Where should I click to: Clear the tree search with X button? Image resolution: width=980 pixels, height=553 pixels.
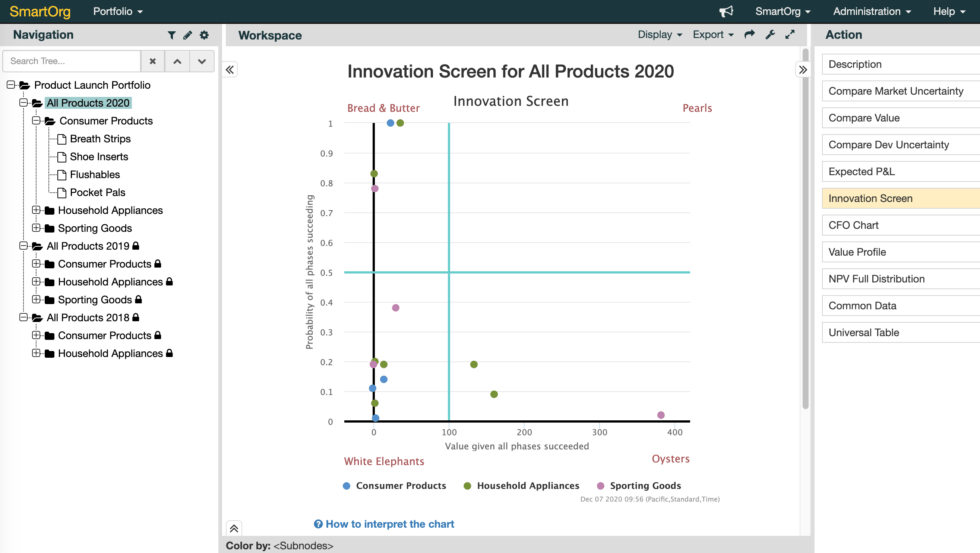click(152, 61)
